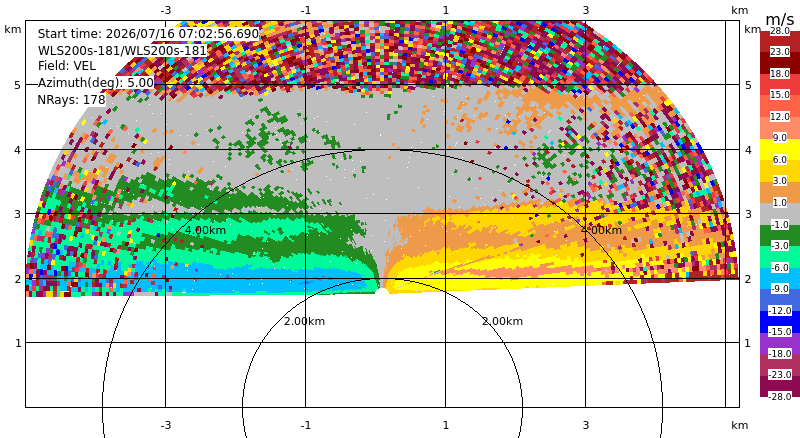Click the green -3.0 colorbar segment

780,235
